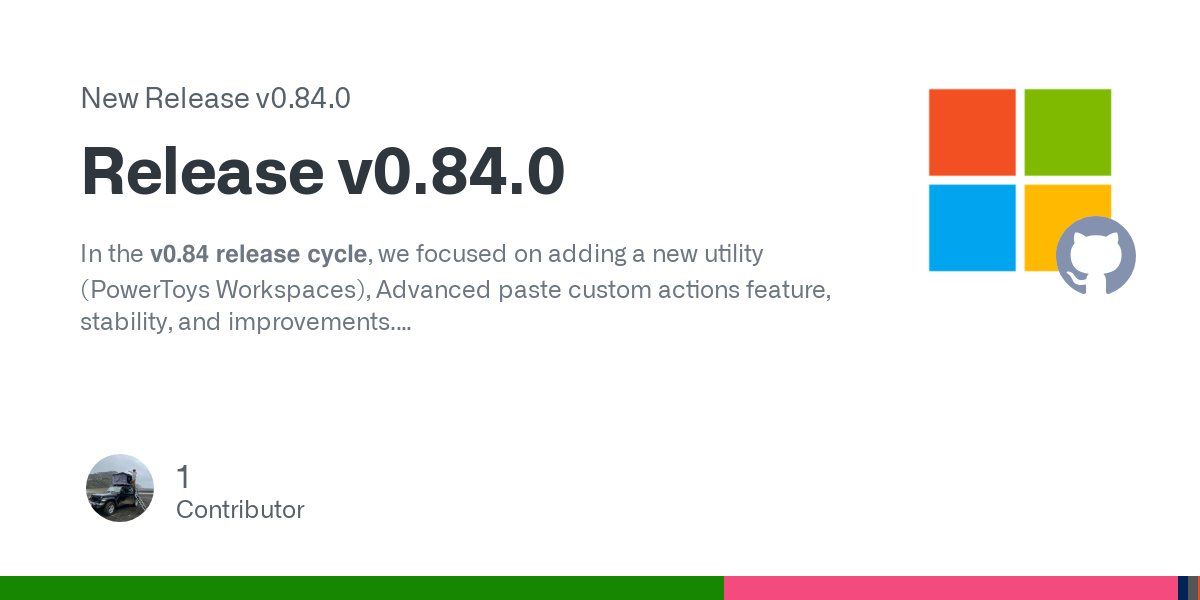Click the green square of Microsoft logo
Image resolution: width=1200 pixels, height=600 pixels.
1067,132
